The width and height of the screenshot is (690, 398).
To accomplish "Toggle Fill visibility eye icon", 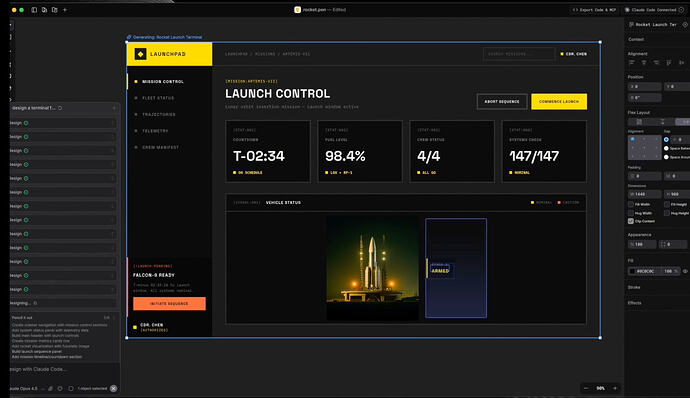I will click(685, 271).
